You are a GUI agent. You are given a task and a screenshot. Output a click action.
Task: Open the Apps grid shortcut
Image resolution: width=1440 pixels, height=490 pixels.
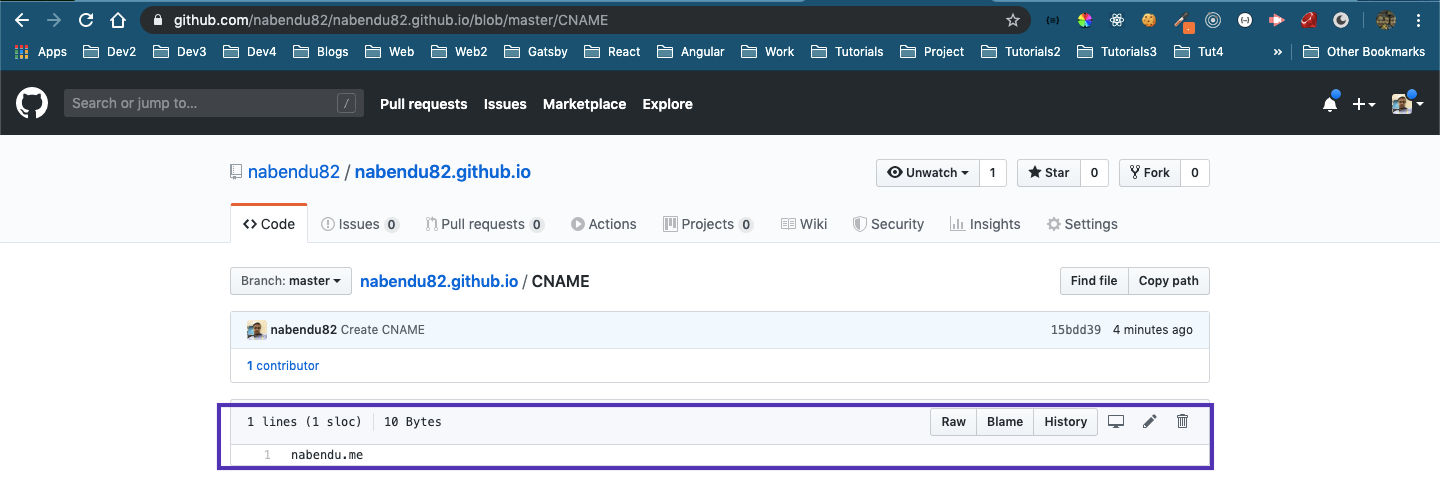[41, 51]
